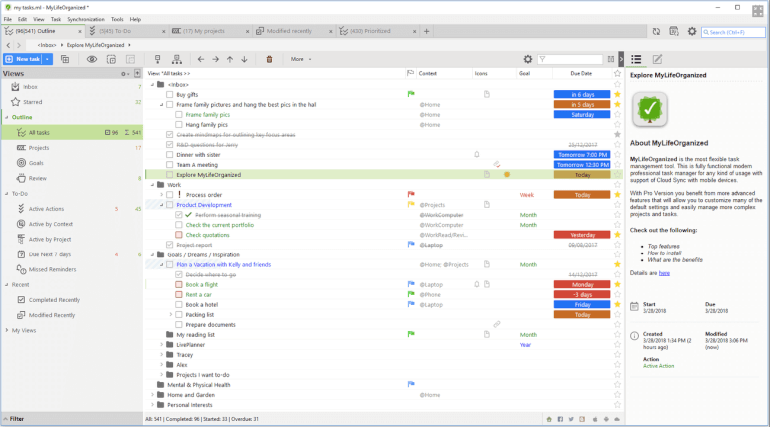Screen dimensions: 770x427
Task: Switch to the My projects tab
Action: tap(210, 31)
